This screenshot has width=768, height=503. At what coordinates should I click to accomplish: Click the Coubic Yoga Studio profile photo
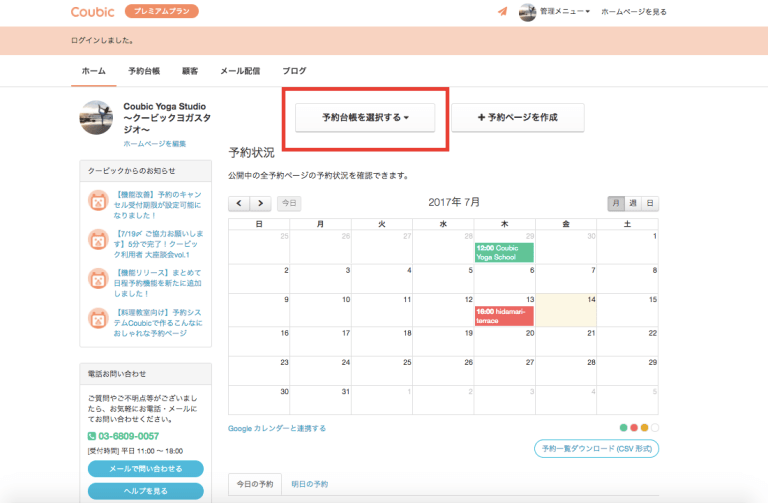(96, 118)
